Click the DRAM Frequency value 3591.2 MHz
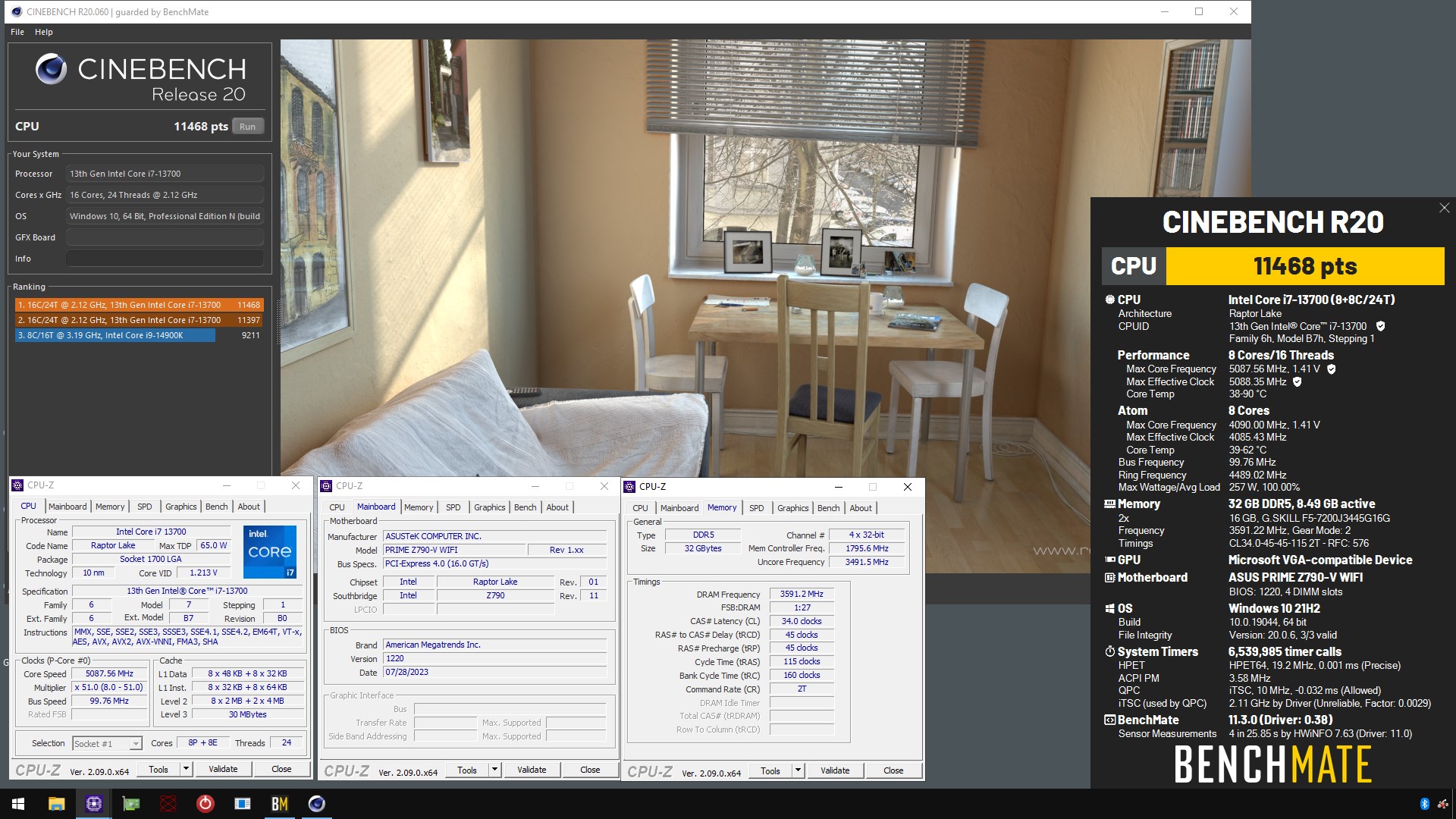The height and width of the screenshot is (819, 1456). point(802,594)
